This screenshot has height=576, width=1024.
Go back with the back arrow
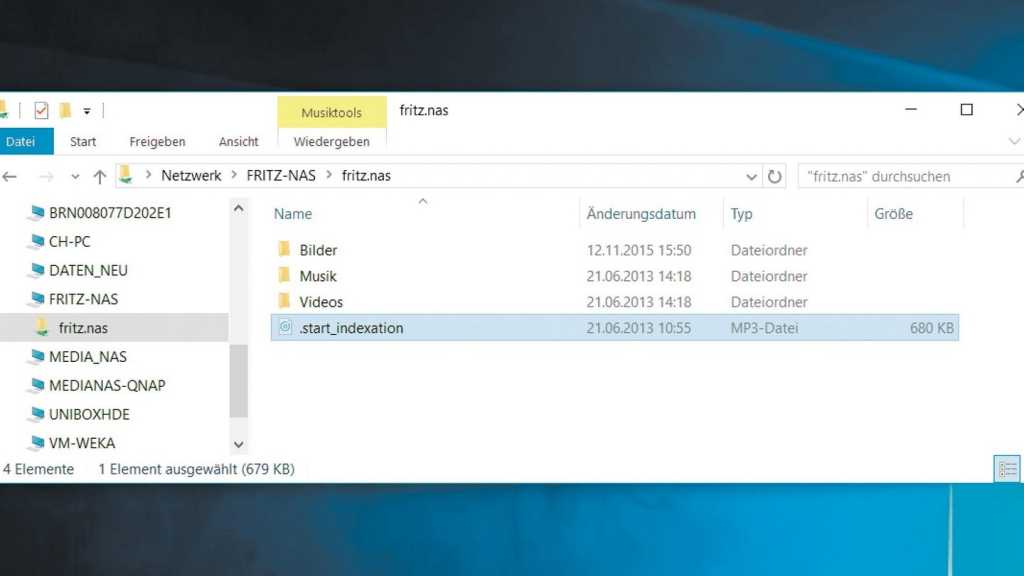[x=10, y=176]
